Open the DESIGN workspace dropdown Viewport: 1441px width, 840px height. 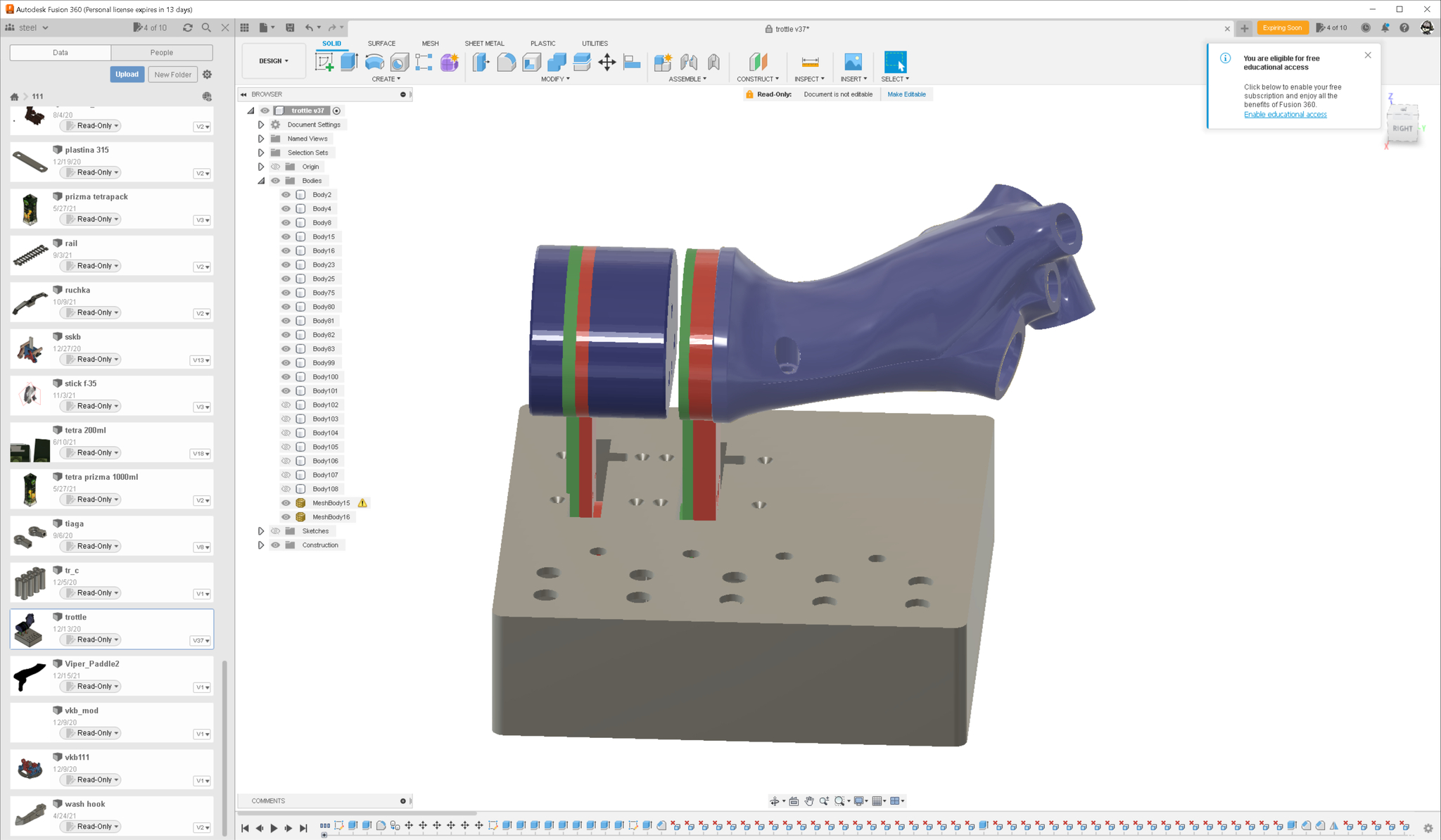[274, 61]
